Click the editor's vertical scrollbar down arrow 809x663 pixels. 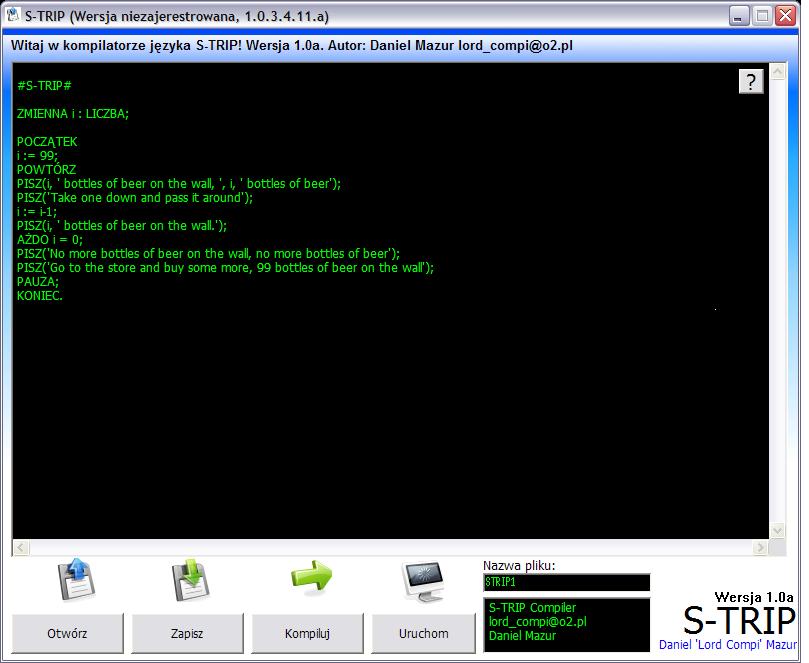click(x=778, y=530)
